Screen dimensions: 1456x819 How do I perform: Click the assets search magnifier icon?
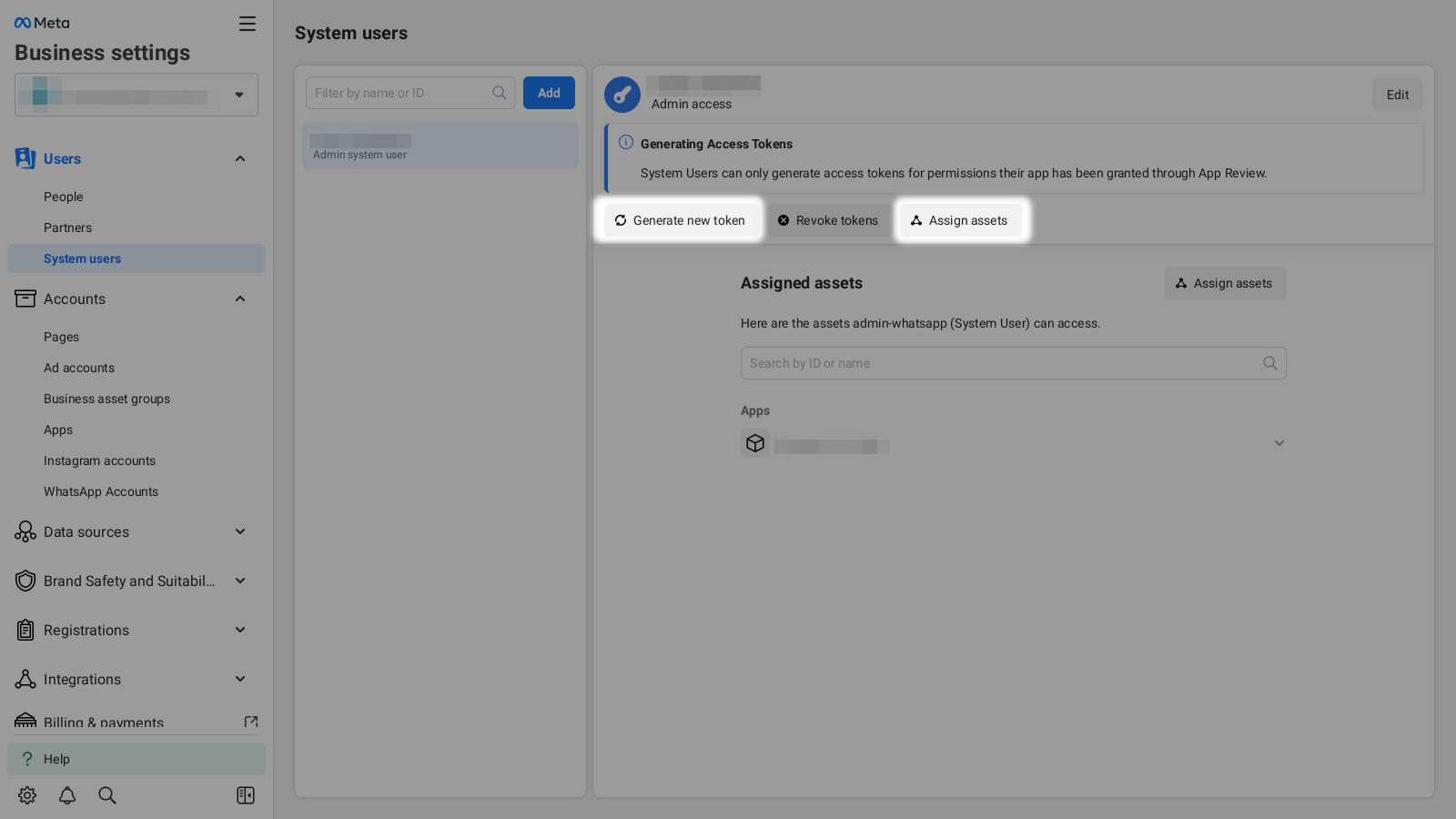pos(1270,363)
